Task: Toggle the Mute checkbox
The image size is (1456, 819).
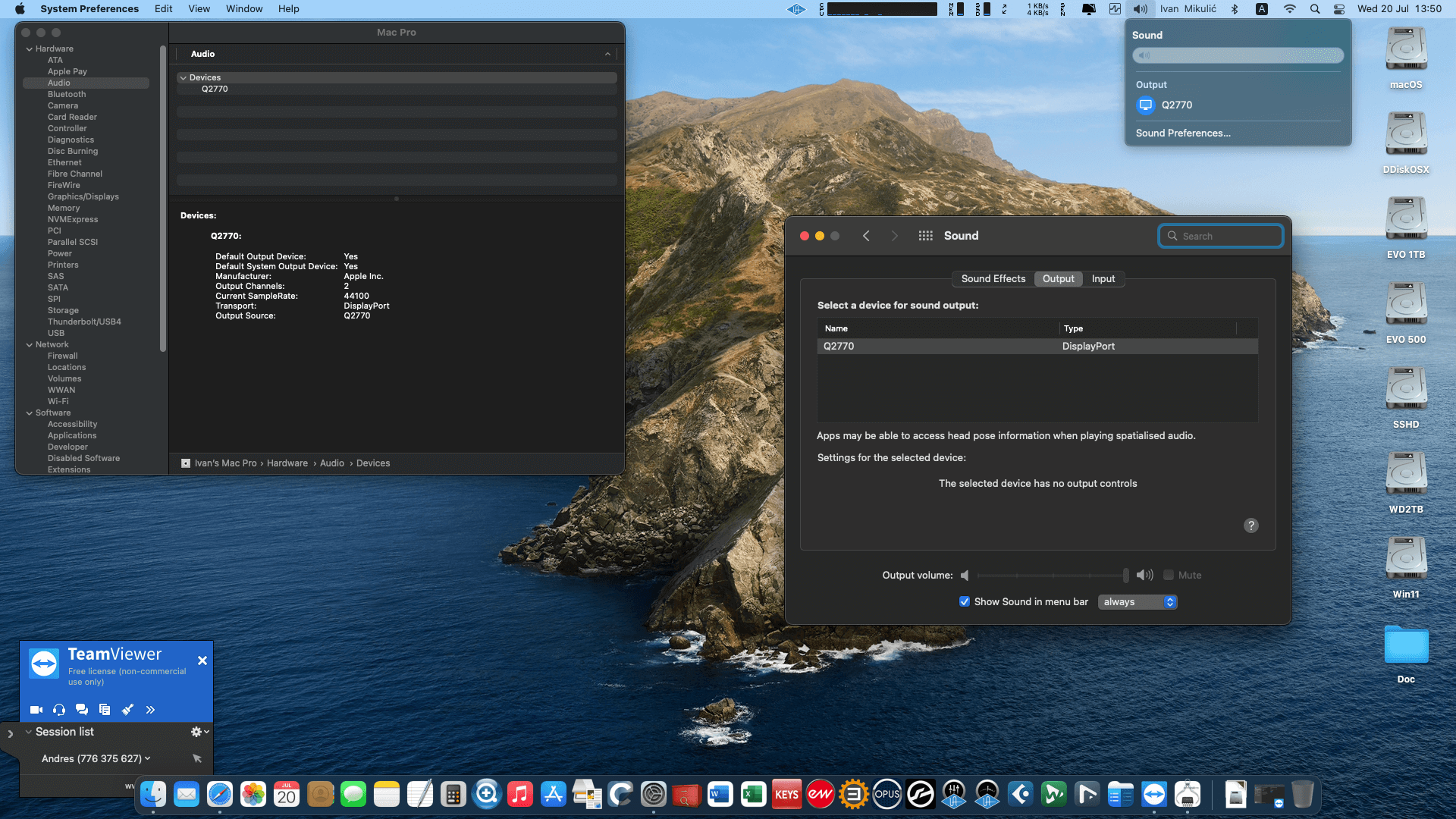Action: click(1169, 576)
